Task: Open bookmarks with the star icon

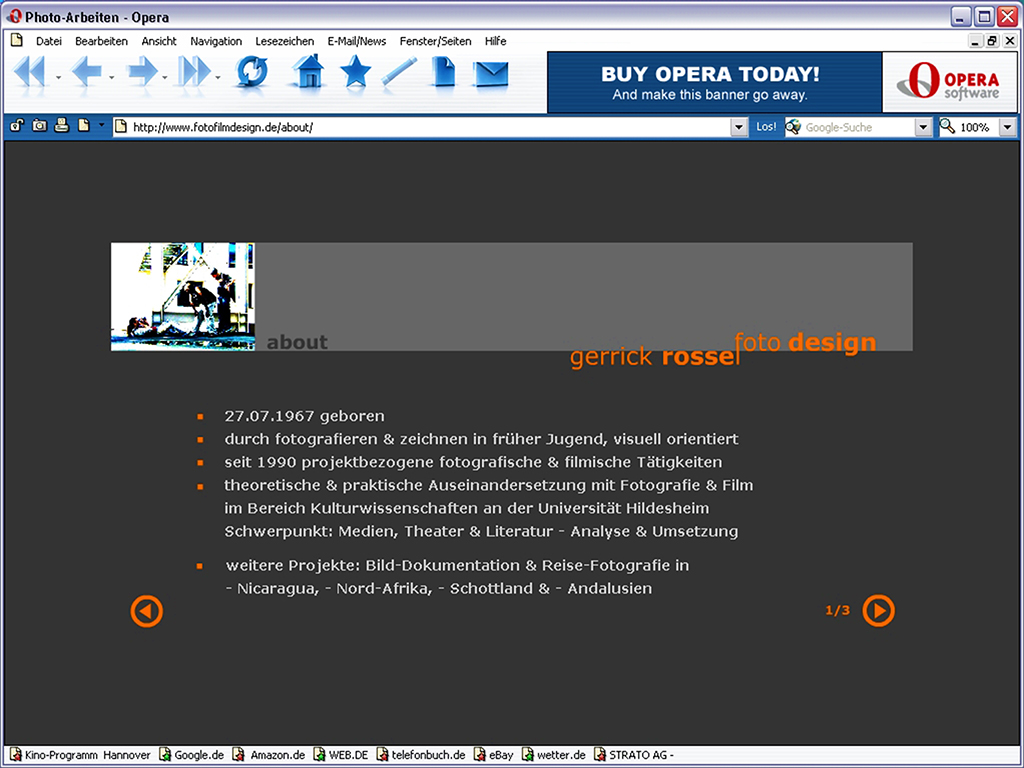Action: click(355, 73)
